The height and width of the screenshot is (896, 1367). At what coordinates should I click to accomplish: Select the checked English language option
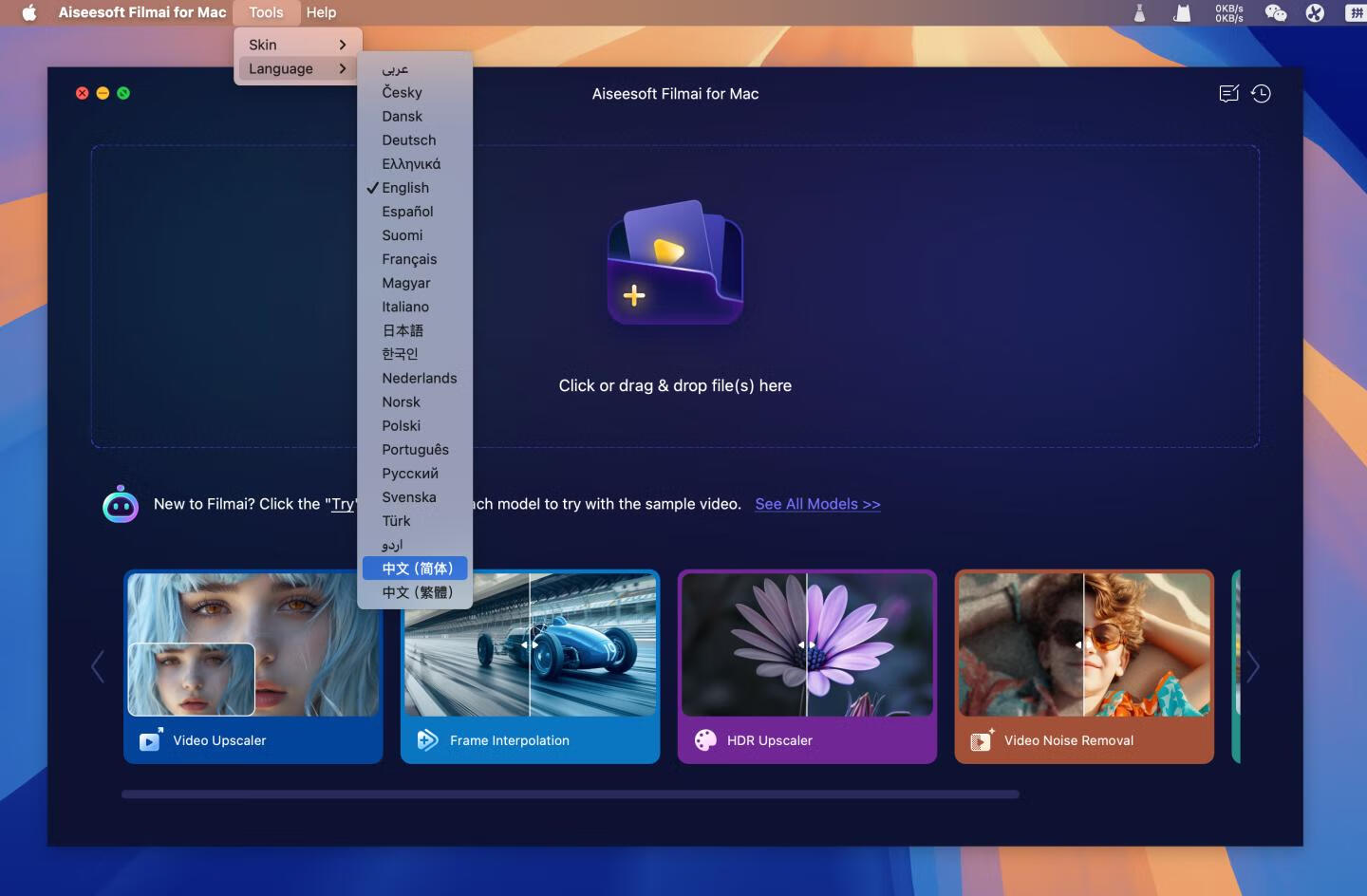[414, 188]
